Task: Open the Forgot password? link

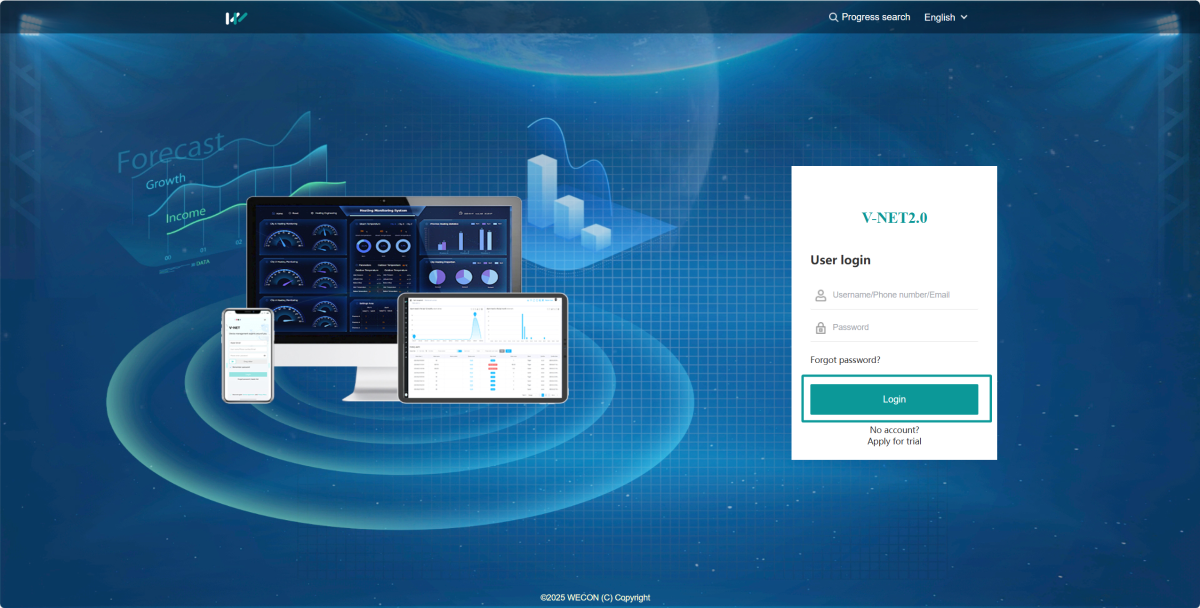Action: click(x=845, y=360)
